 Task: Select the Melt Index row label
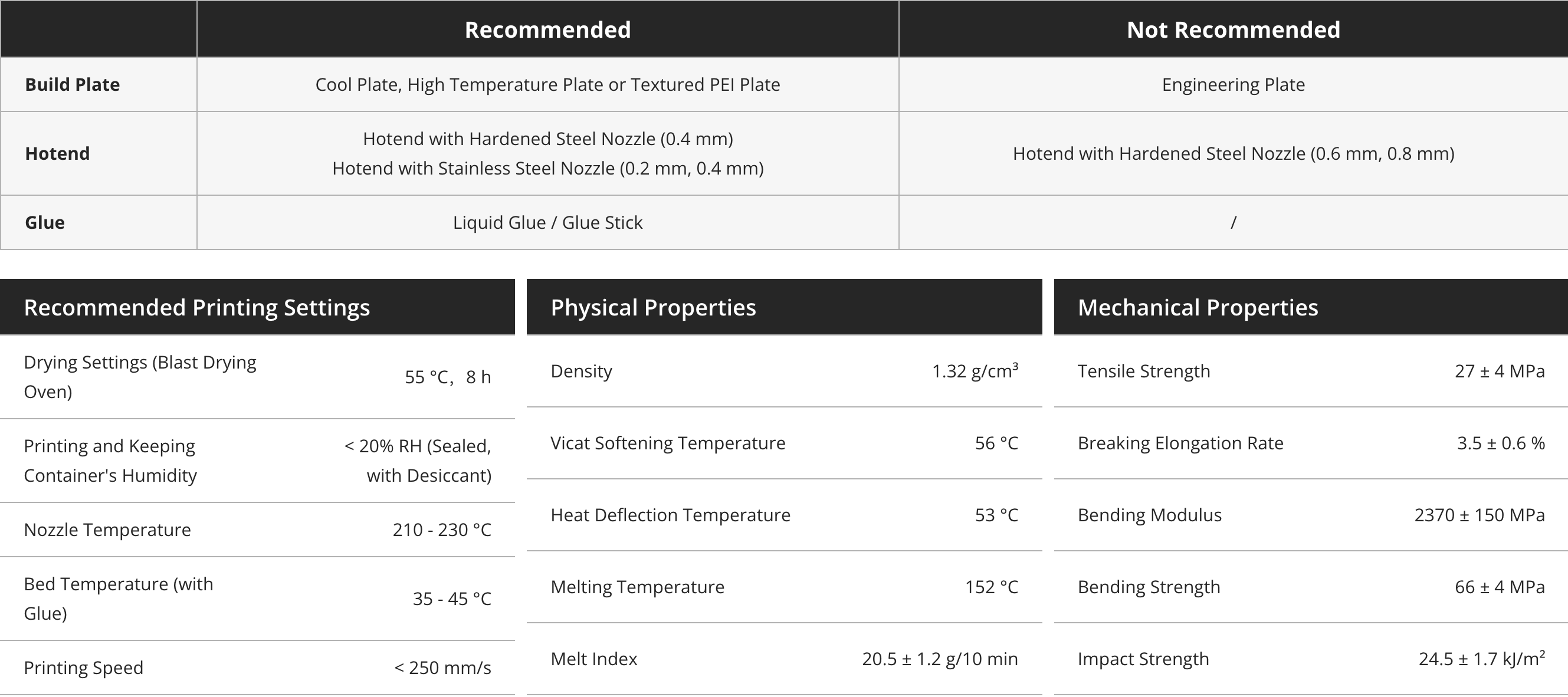[594, 659]
